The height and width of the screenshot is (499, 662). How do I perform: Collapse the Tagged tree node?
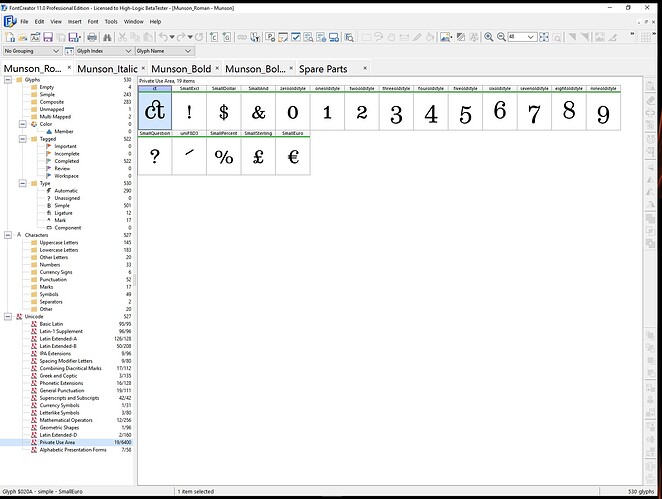[x=22, y=139]
